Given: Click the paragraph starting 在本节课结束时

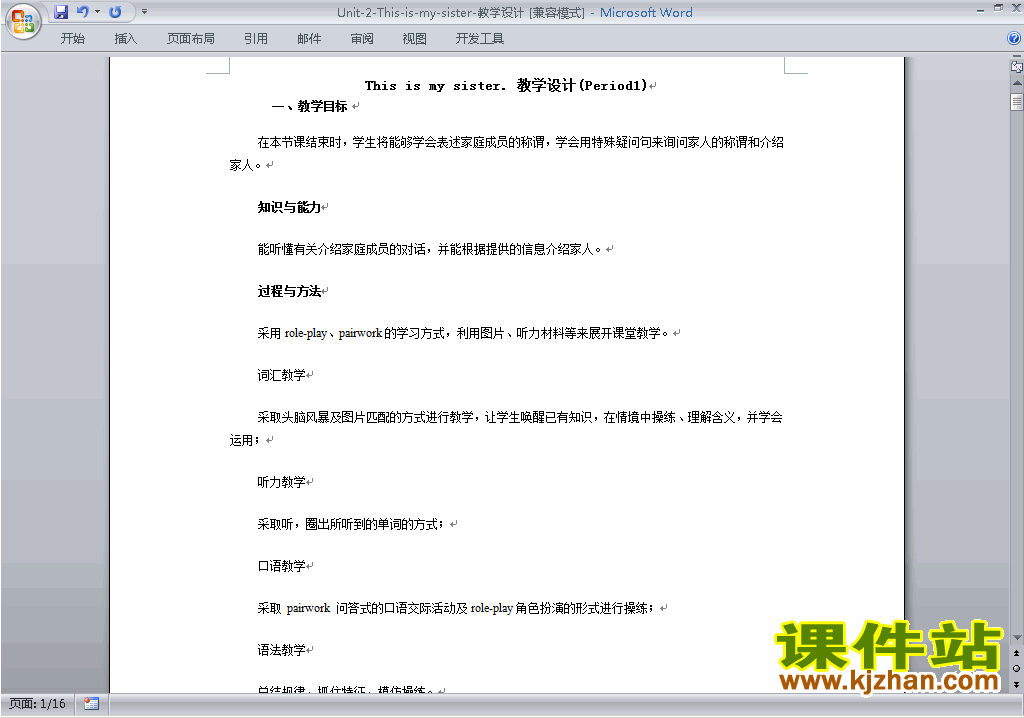Looking at the screenshot, I should pyautogui.click(x=506, y=154).
